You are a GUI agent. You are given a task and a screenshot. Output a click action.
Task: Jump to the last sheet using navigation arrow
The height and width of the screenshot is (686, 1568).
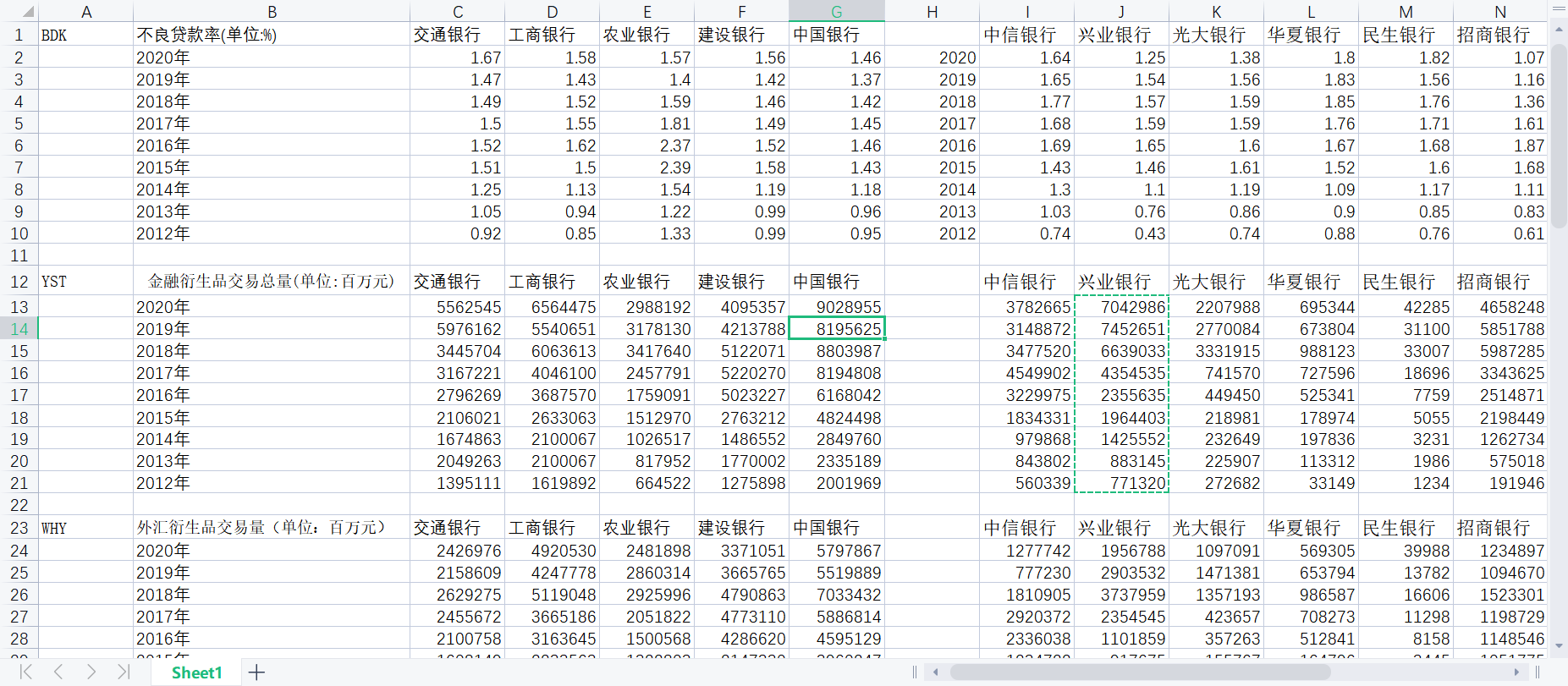pos(124,672)
